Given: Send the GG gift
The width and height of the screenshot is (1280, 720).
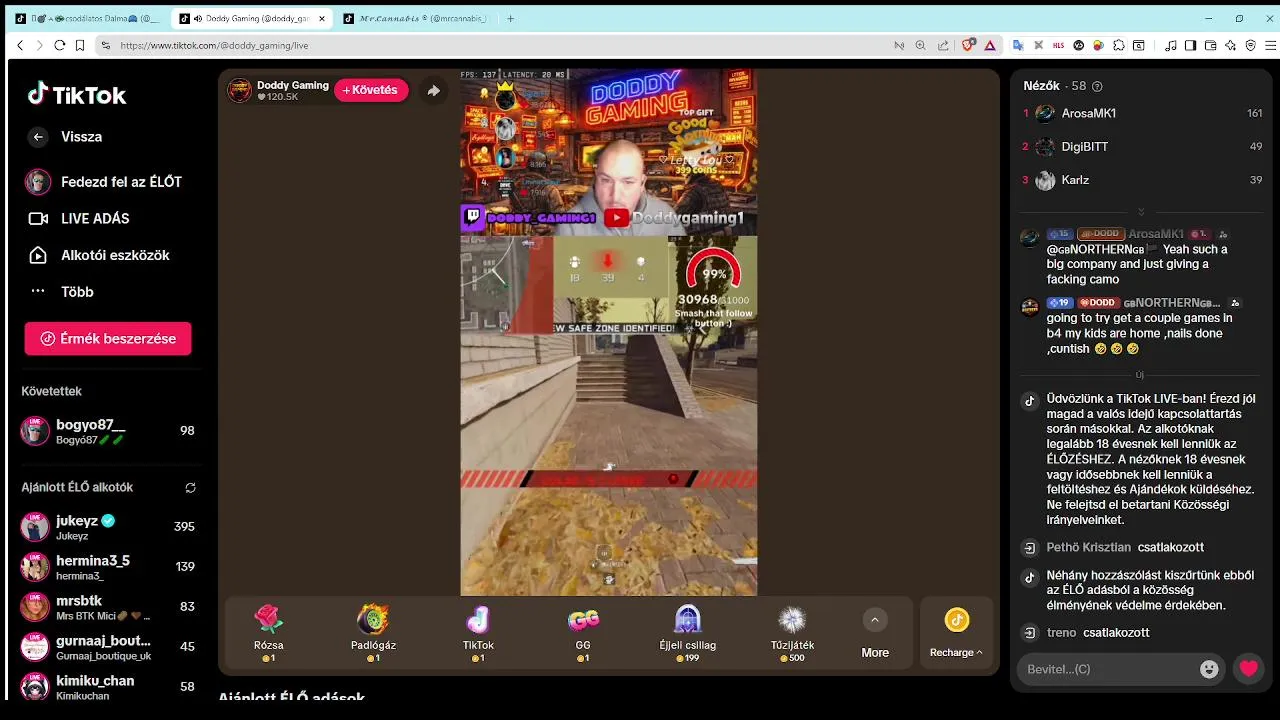Looking at the screenshot, I should (583, 634).
